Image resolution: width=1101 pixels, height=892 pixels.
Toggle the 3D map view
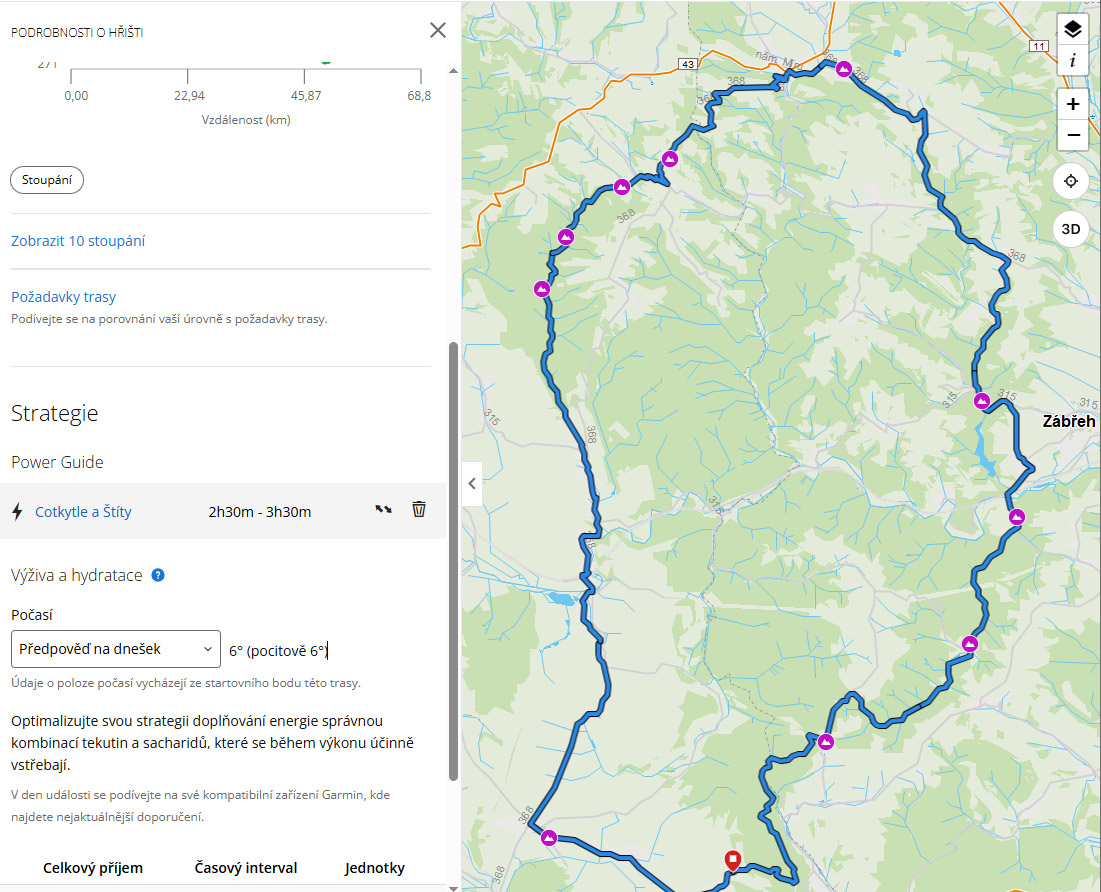(1071, 229)
